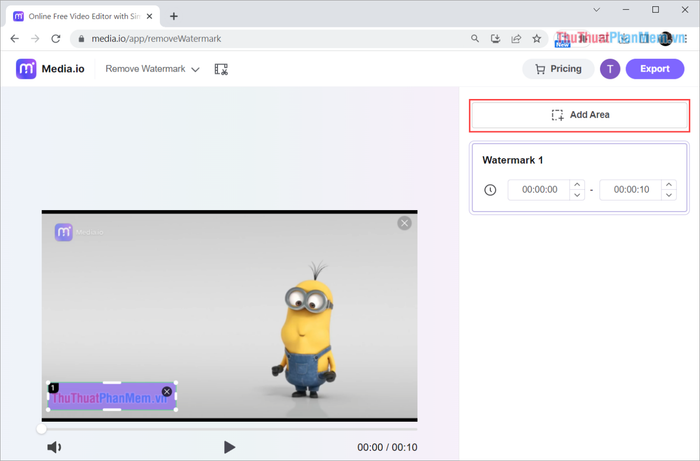Open the user profile avatar T

(610, 69)
